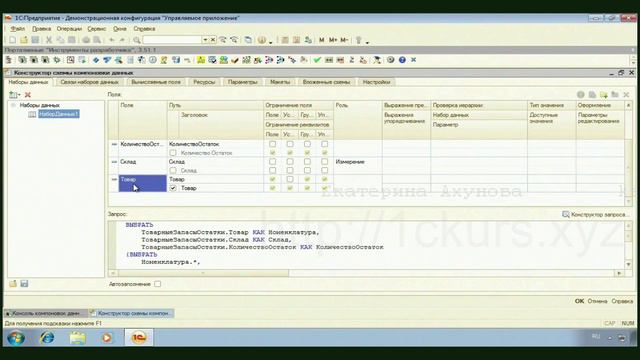Screen dimensions: 640x360
Task: Uncheck the Поле restriction checkbox in Товар row
Action: [x=272, y=179]
